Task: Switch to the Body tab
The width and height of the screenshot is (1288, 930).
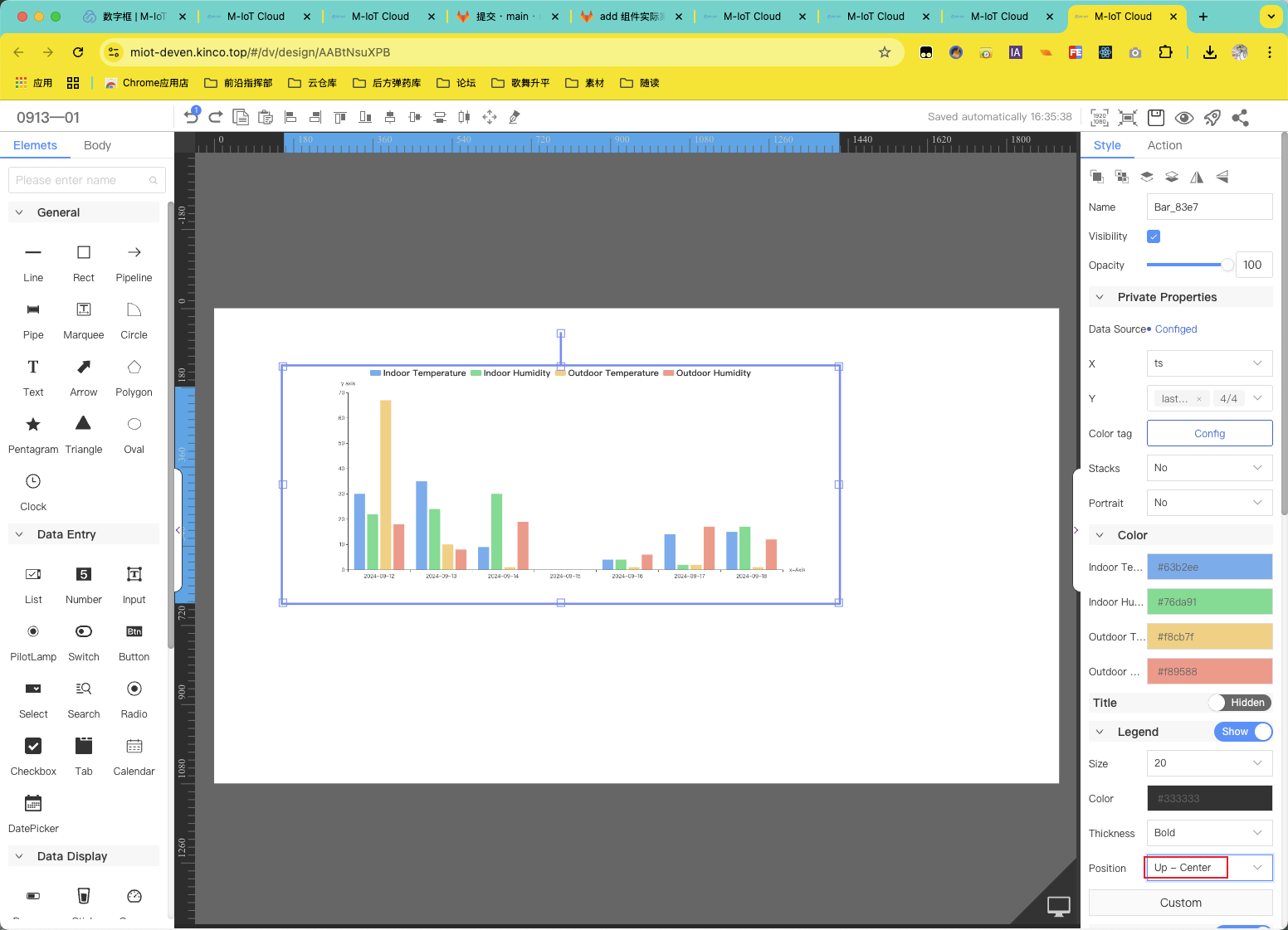Action: pyautogui.click(x=97, y=145)
